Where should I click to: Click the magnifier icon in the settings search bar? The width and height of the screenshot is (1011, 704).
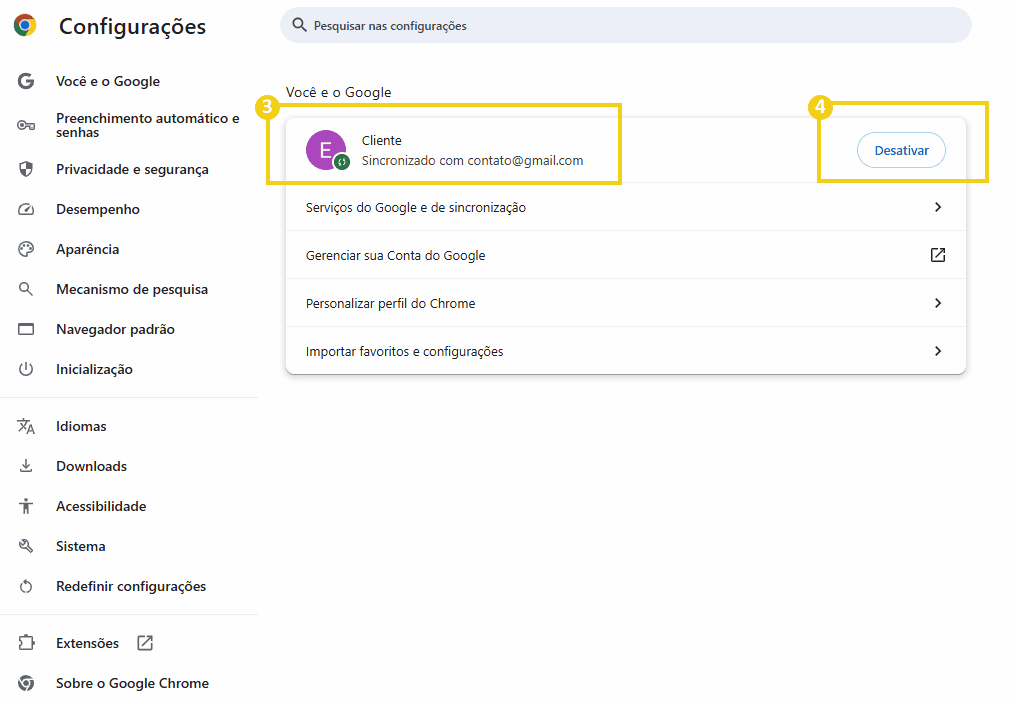299,25
